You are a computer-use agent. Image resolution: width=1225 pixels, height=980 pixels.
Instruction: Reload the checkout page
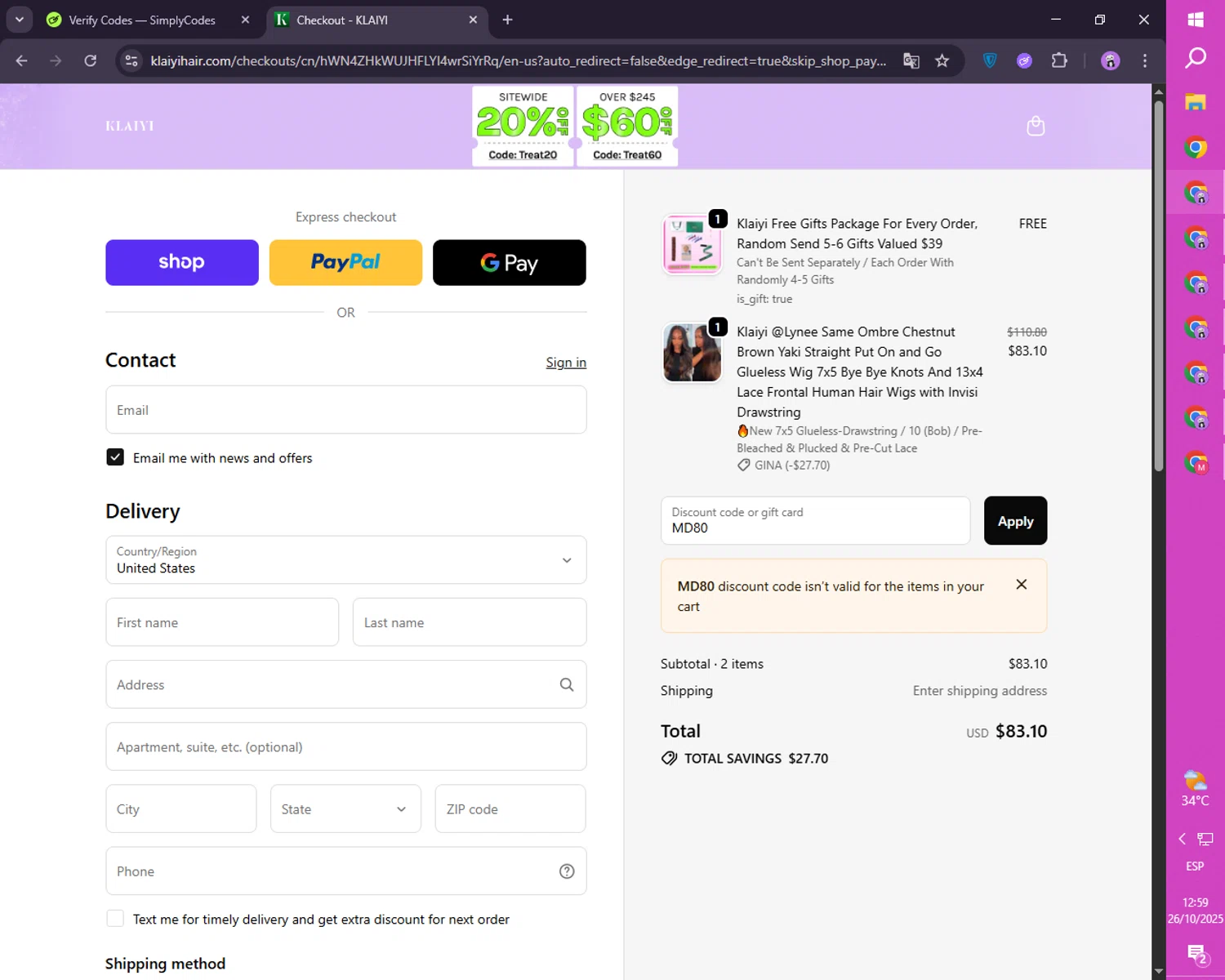click(x=91, y=60)
